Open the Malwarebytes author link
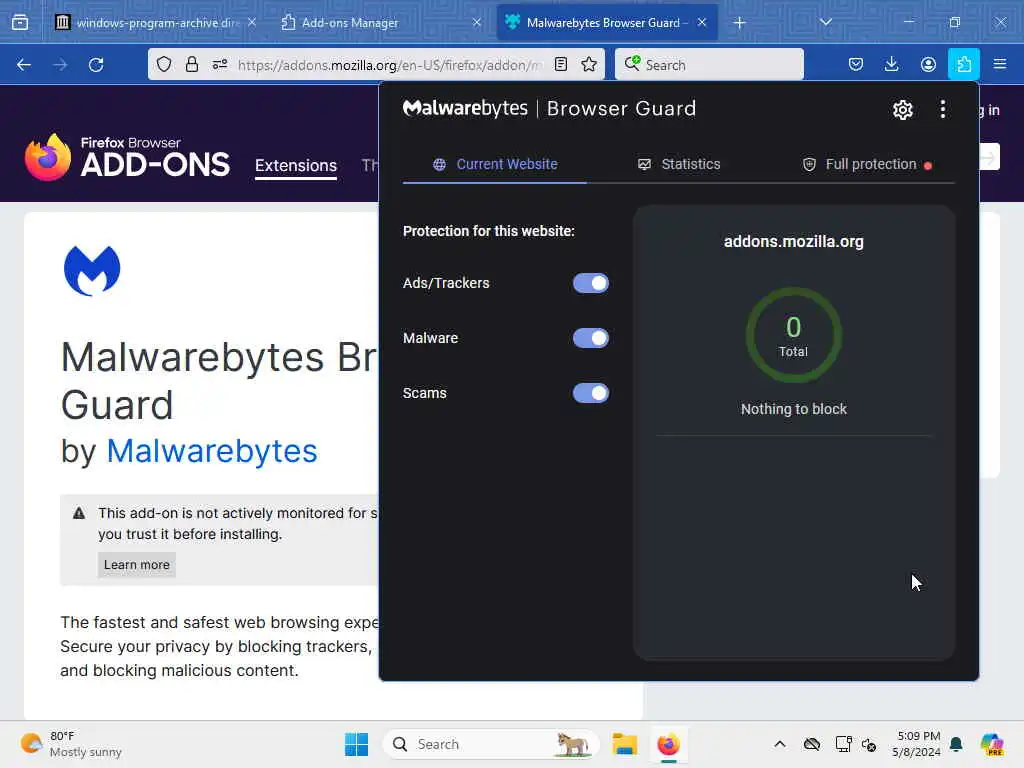Screen dimensions: 1024x768 [x=212, y=451]
